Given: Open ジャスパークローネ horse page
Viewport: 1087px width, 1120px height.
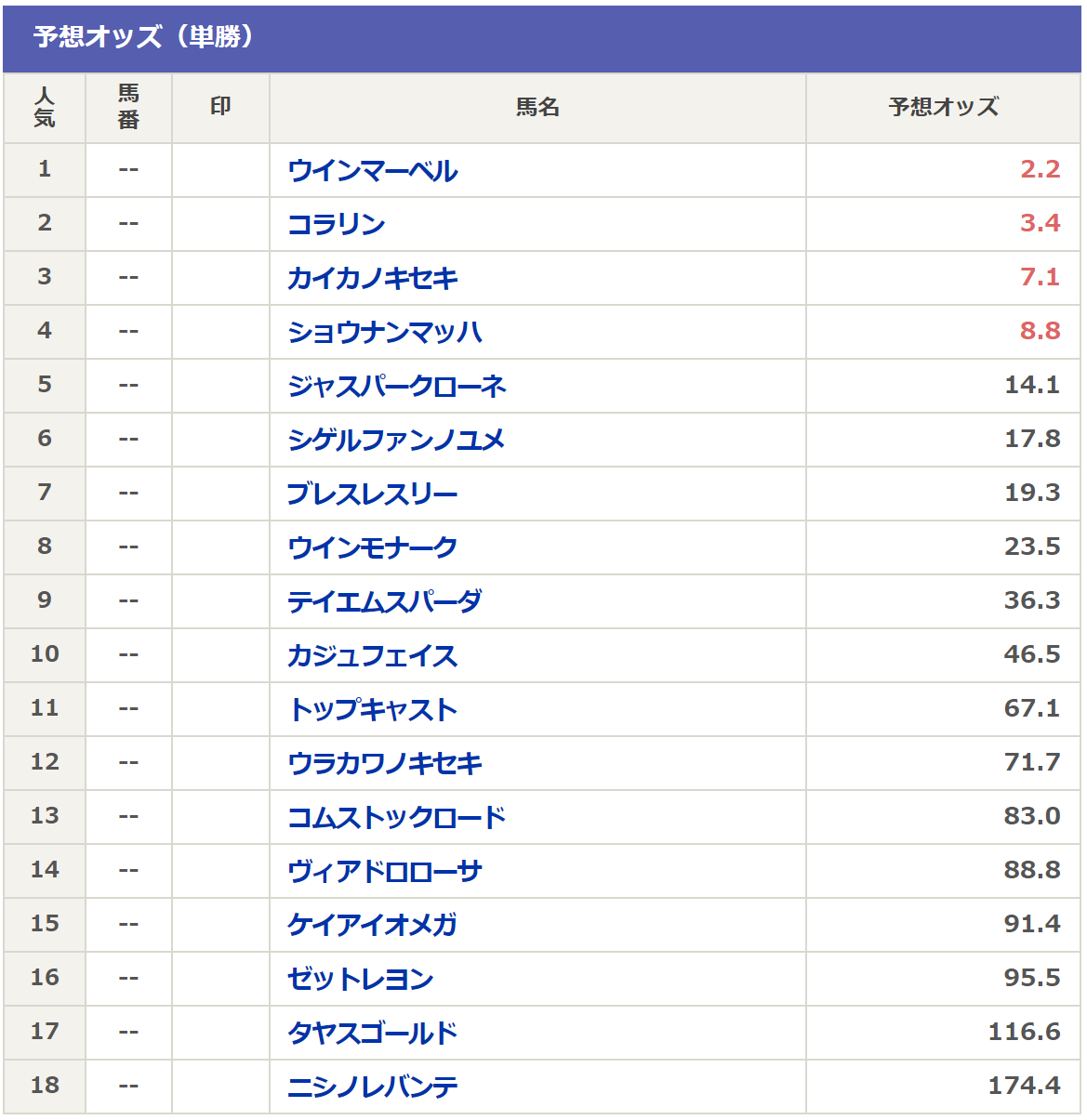Looking at the screenshot, I should tap(396, 387).
